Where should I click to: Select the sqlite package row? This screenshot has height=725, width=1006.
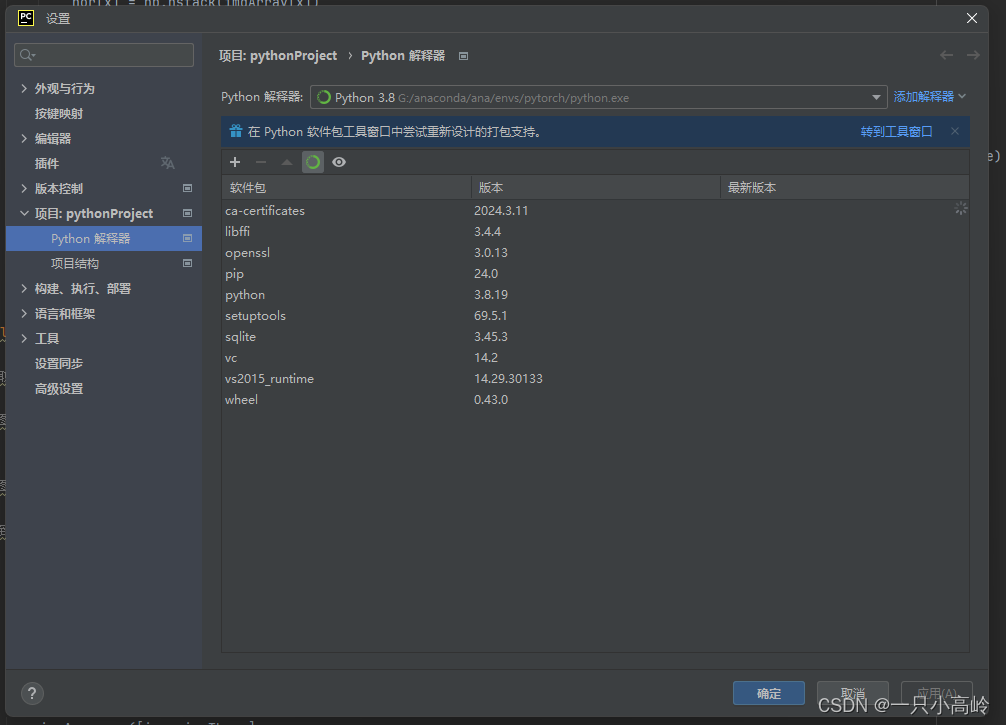click(x=595, y=337)
